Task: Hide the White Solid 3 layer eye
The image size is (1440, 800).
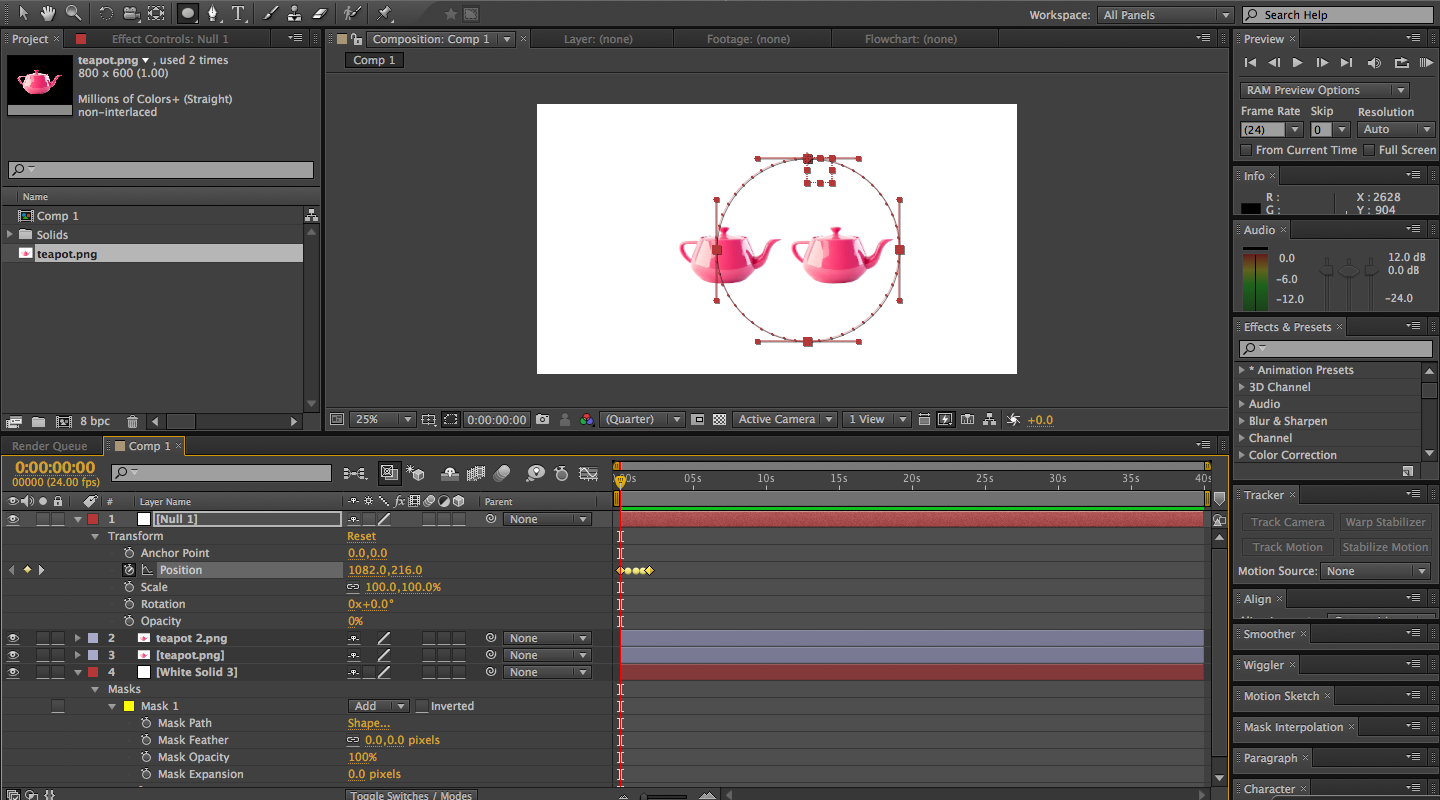Action: tap(14, 672)
